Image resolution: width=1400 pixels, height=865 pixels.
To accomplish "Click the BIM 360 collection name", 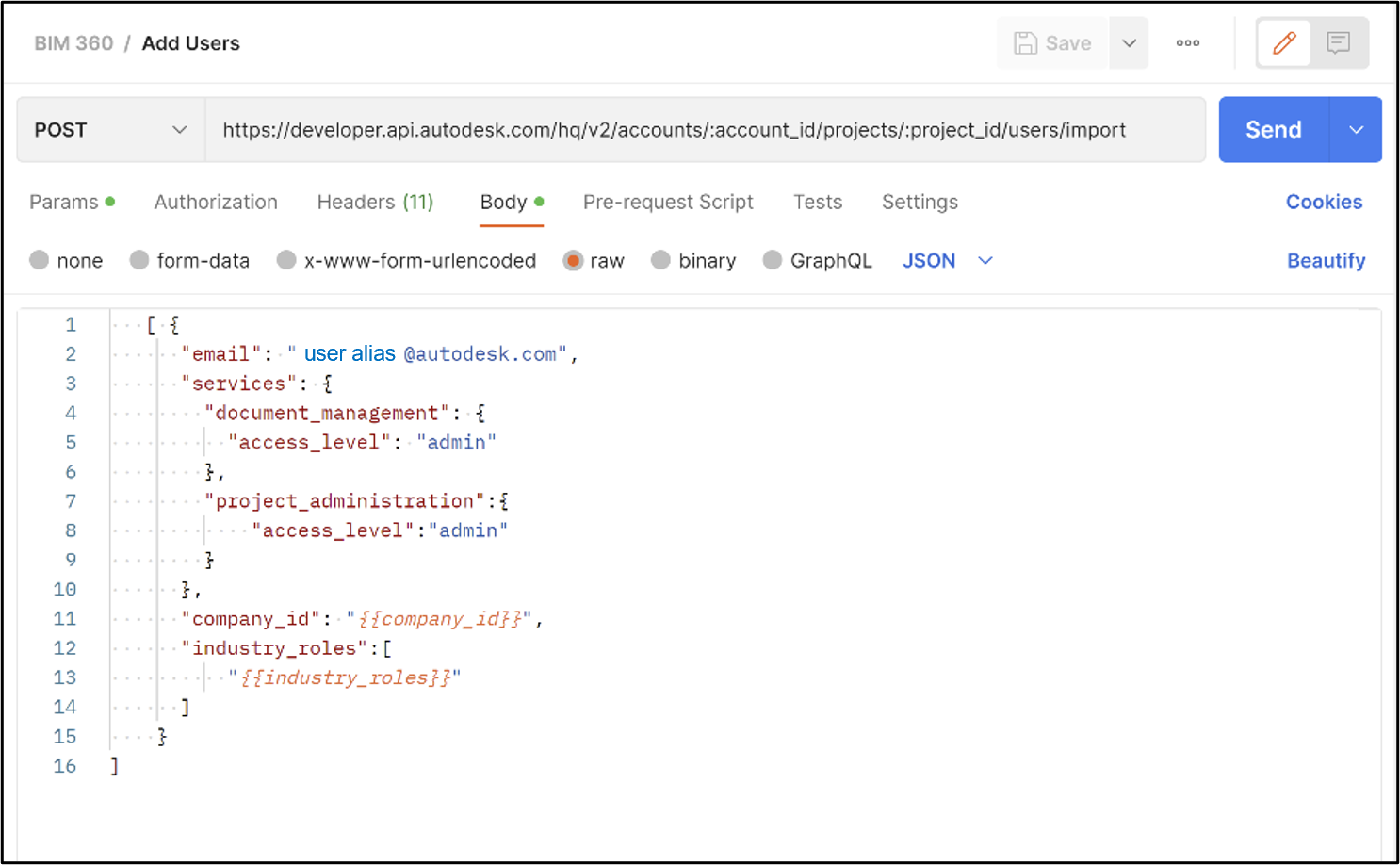I will tap(73, 43).
